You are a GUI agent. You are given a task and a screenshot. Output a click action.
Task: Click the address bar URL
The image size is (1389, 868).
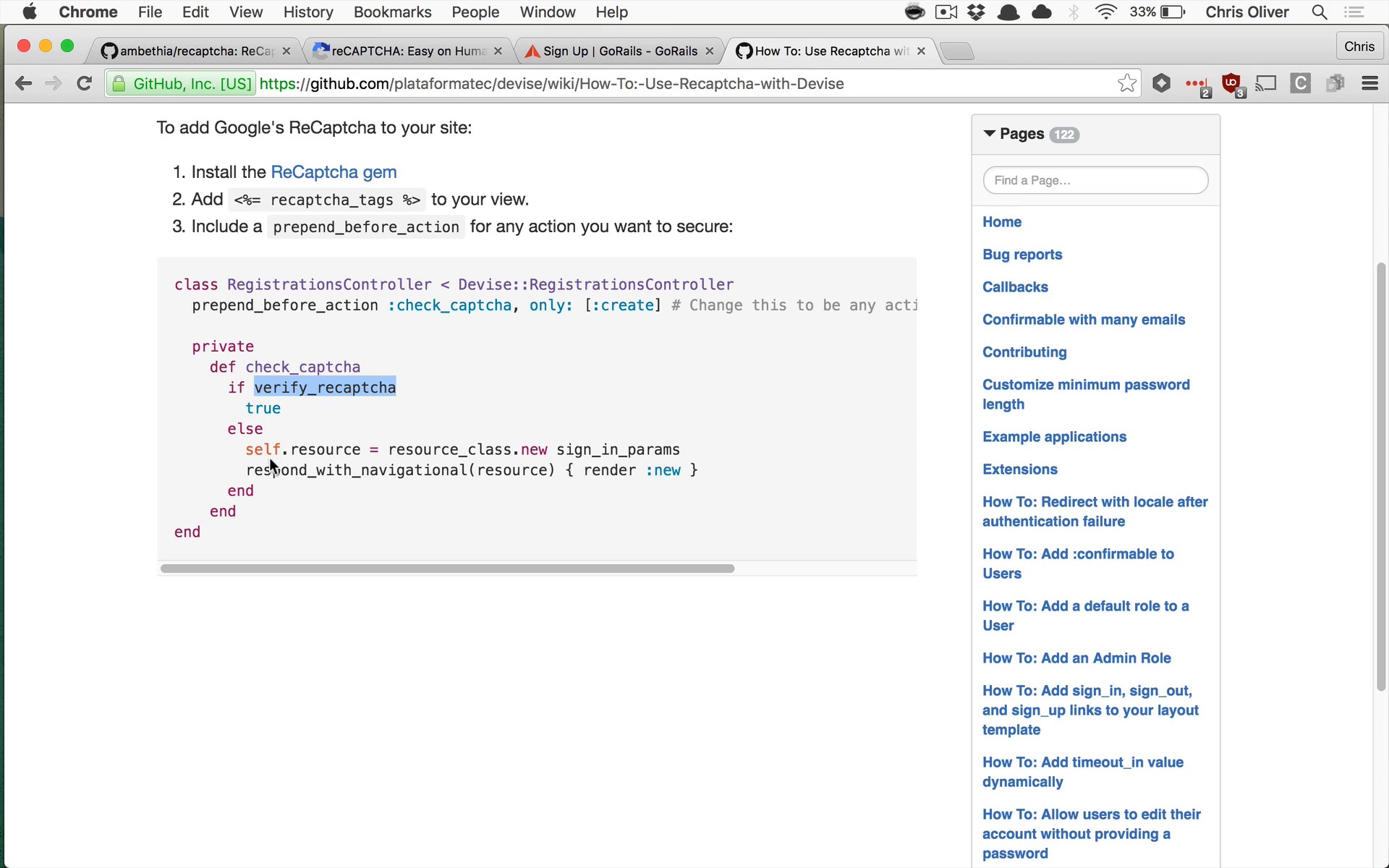click(551, 84)
